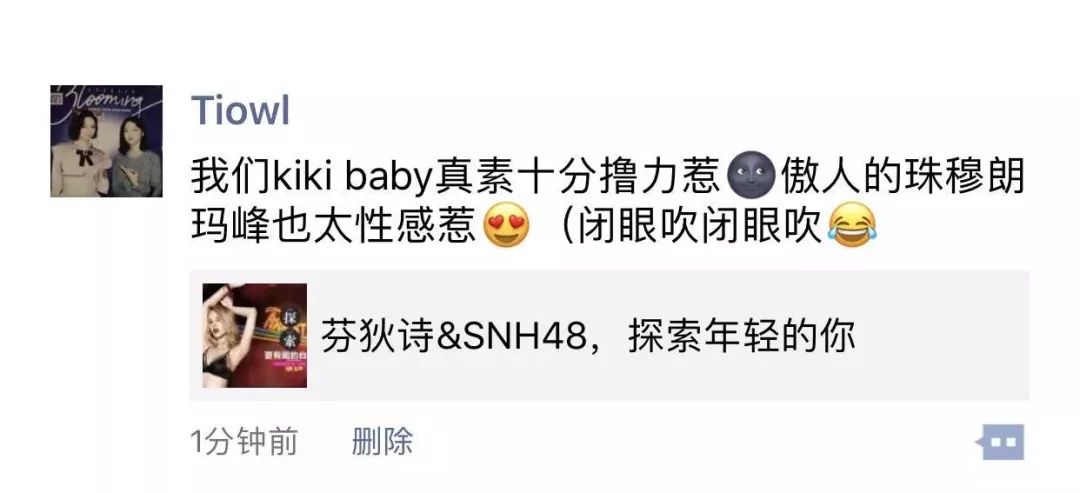
Task: Open the comment and like menu icon
Action: (999, 441)
